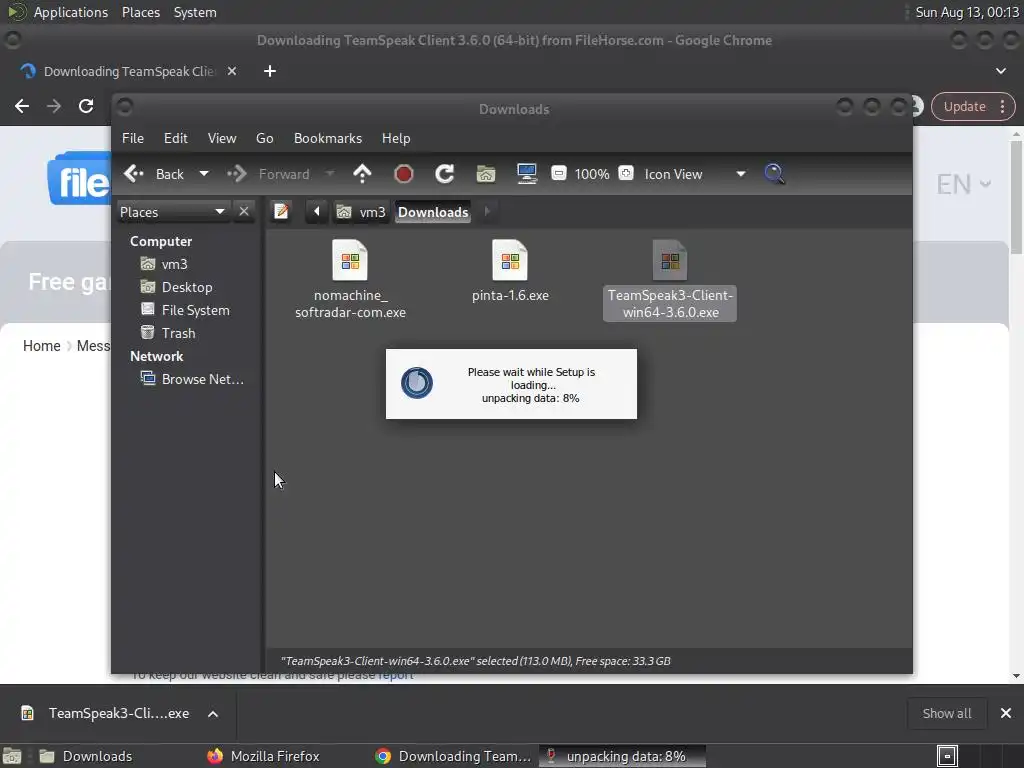Click the Chrome page vertical scrollbar

coord(1016,196)
